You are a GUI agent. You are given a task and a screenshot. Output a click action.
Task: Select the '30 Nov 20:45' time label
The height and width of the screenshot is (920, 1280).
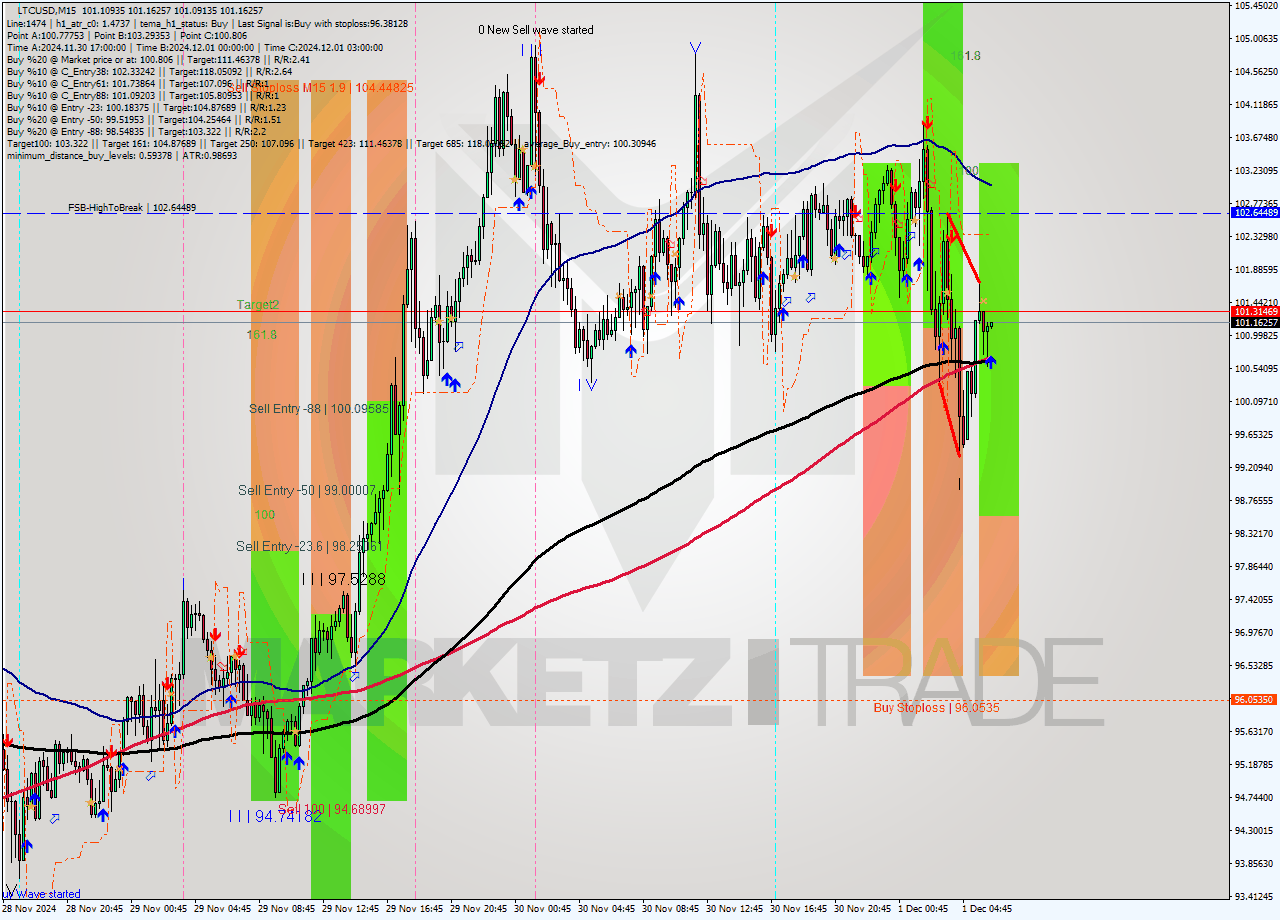863,909
